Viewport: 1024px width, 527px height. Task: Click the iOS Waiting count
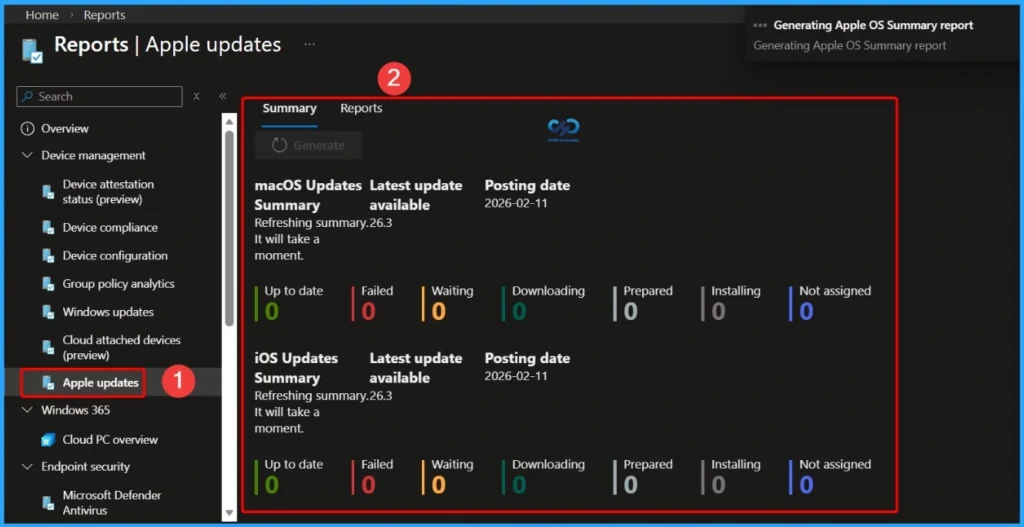pos(438,485)
